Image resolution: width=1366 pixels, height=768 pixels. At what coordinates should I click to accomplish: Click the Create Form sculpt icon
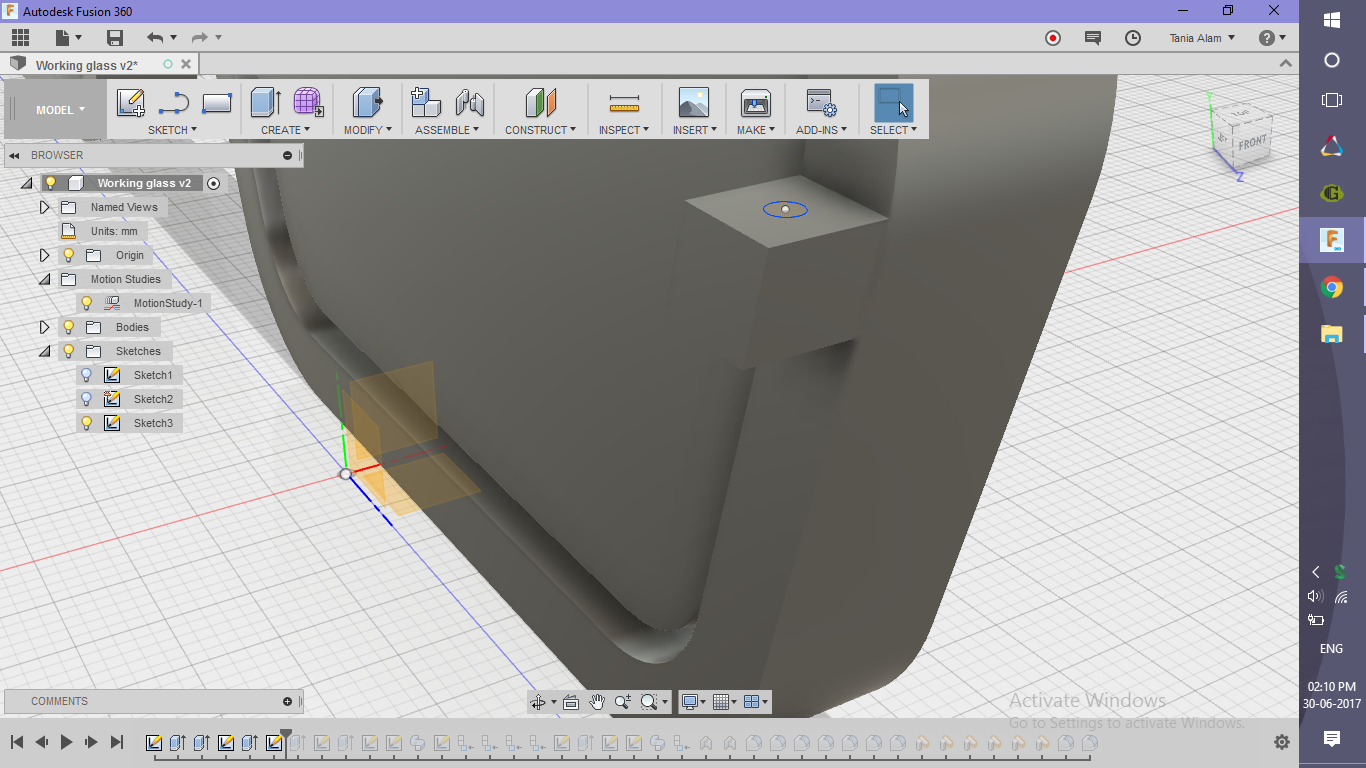308,102
